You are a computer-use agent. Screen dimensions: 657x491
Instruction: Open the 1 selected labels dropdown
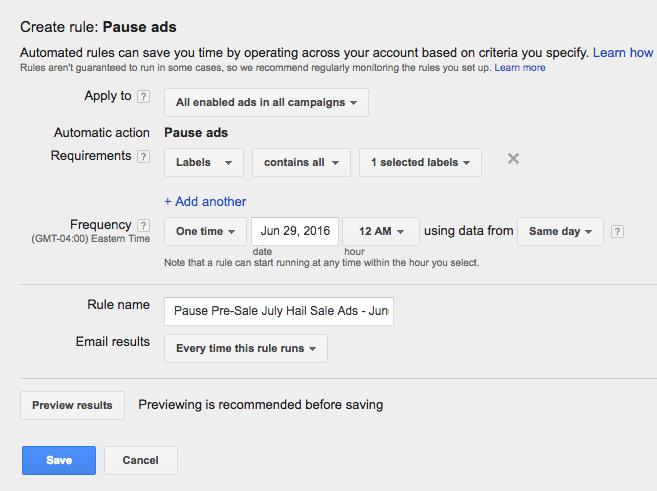[x=420, y=163]
